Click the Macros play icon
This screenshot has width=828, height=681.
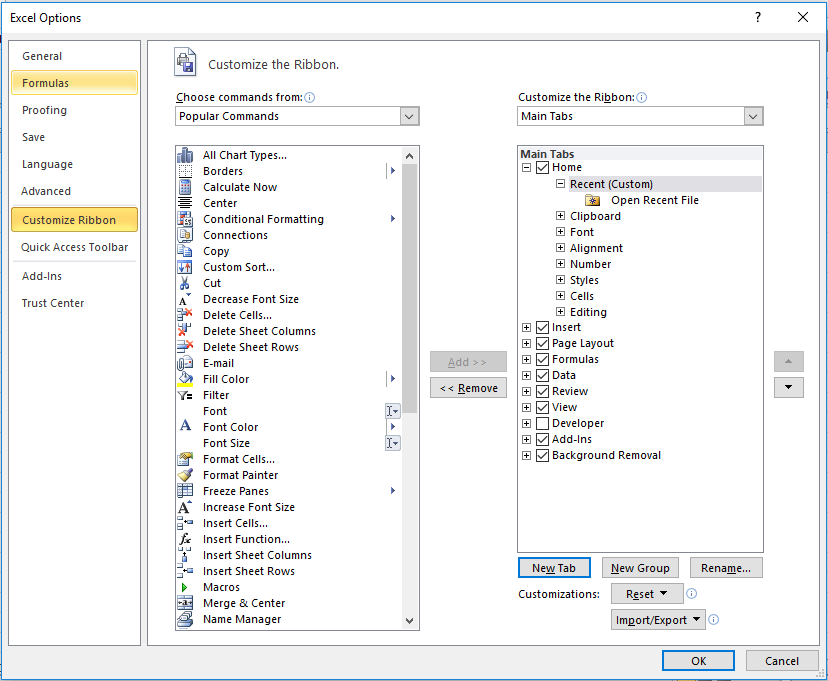(x=184, y=587)
